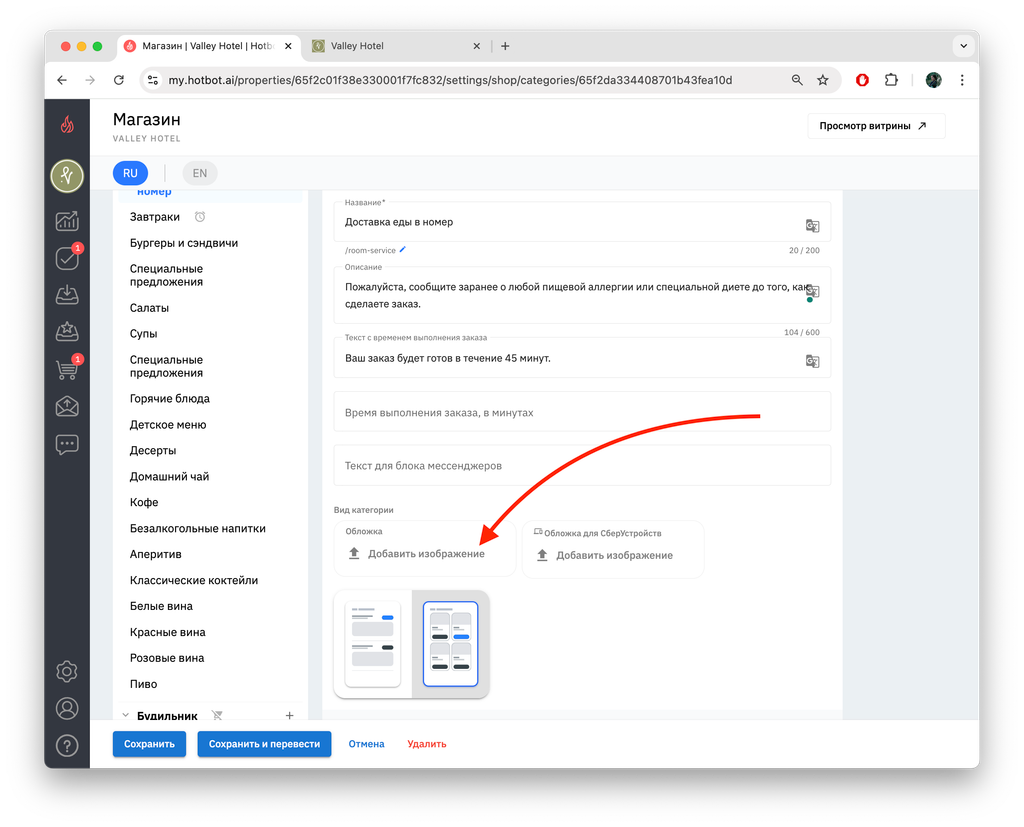The height and width of the screenshot is (827, 1024).
Task: Open the Chrome three-dot menu
Action: 962,80
